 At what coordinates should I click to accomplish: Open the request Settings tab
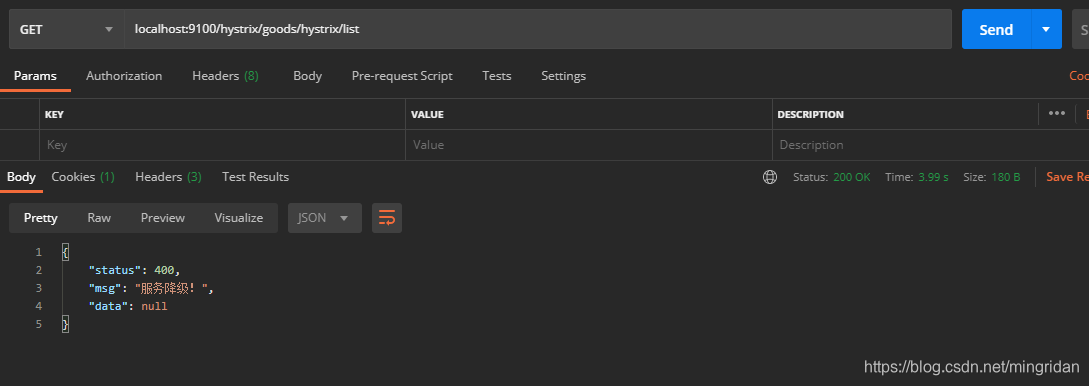point(563,76)
